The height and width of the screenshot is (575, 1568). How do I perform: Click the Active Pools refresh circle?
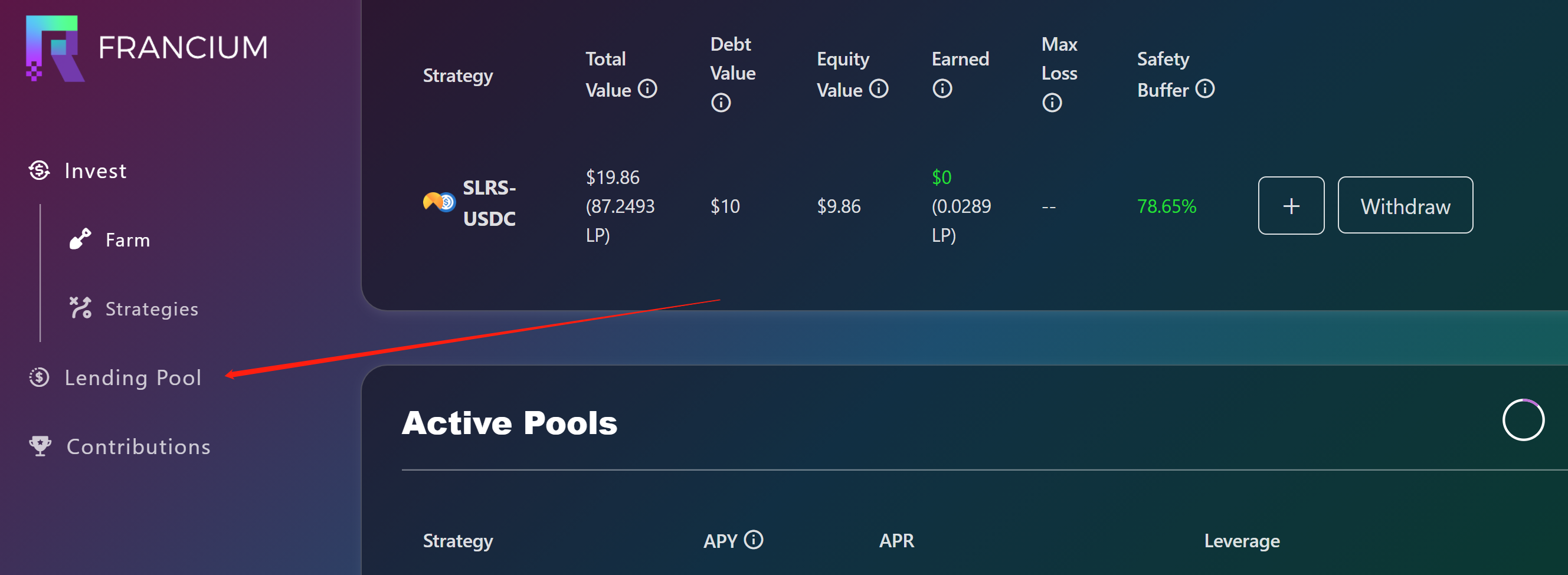click(1523, 420)
